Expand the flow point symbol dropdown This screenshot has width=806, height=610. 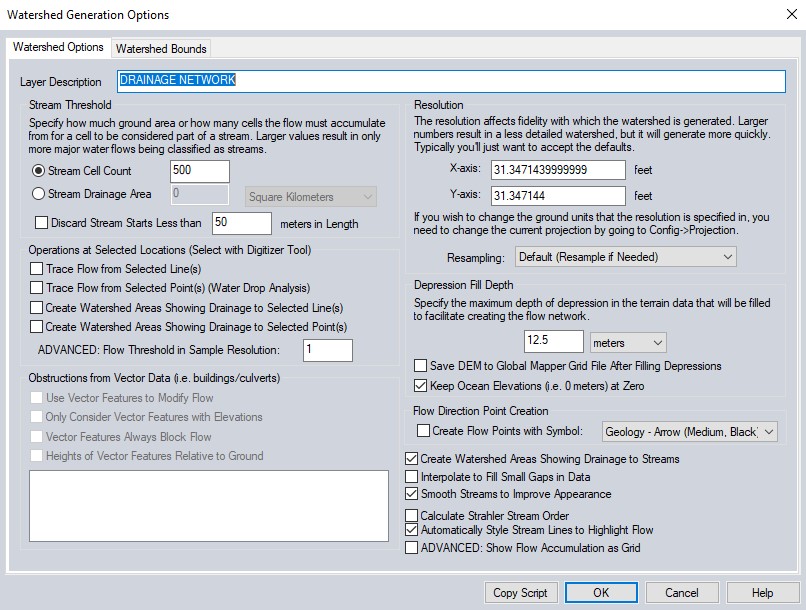[688, 432]
